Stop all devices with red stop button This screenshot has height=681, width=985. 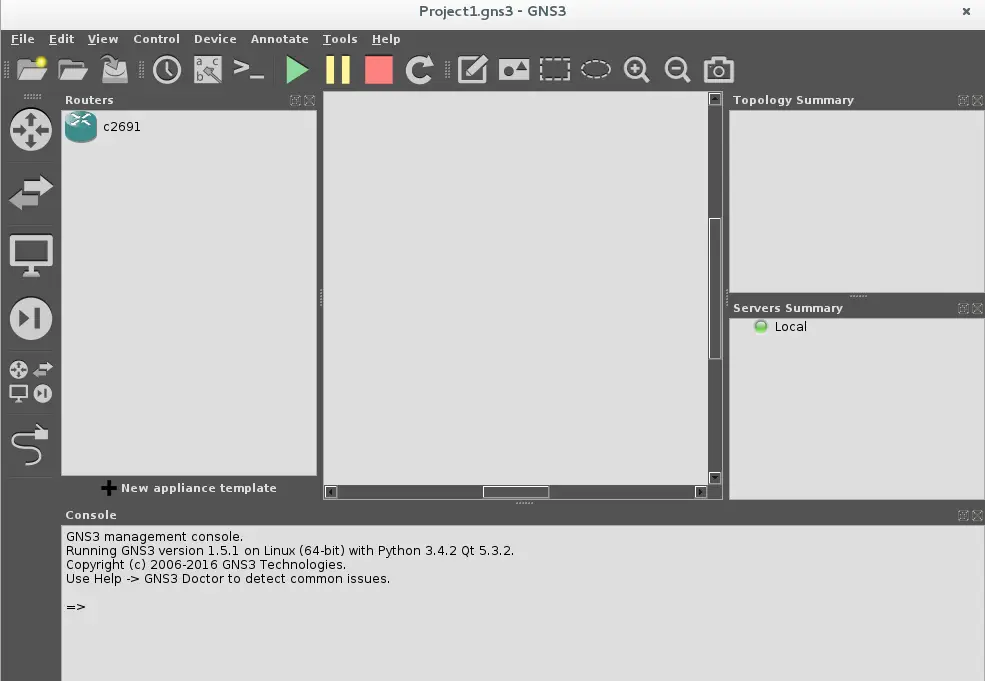tap(379, 70)
